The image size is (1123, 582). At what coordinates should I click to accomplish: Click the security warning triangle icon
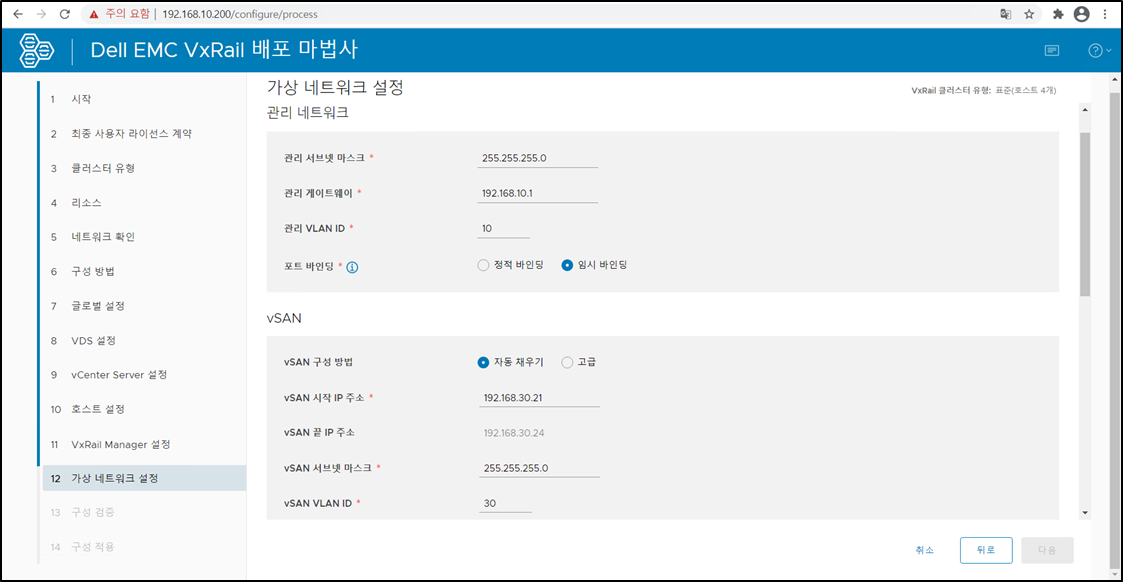tap(94, 14)
